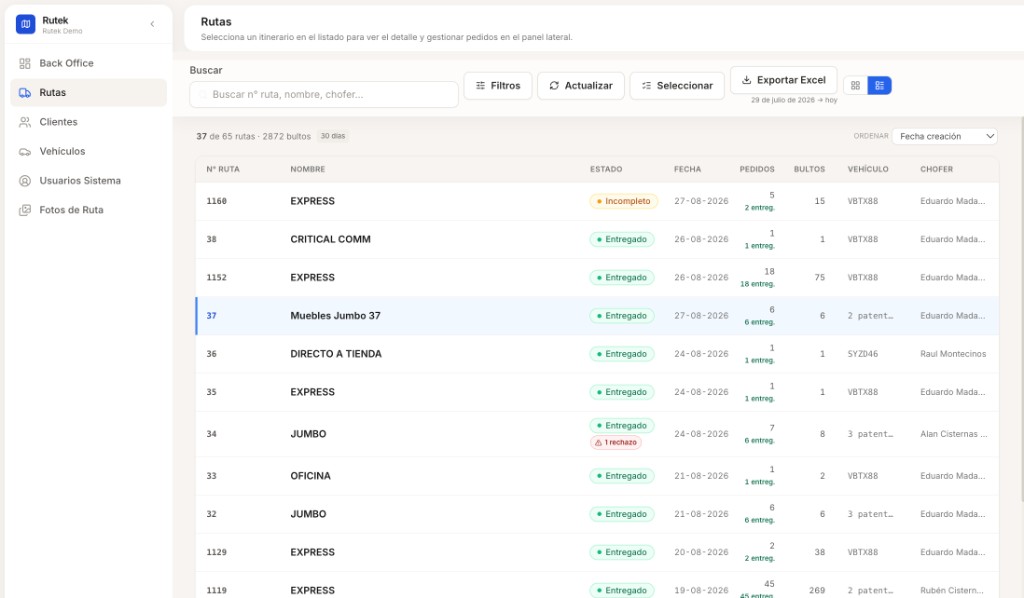1024x598 pixels.
Task: Open route number 1129
Action: tap(597, 552)
